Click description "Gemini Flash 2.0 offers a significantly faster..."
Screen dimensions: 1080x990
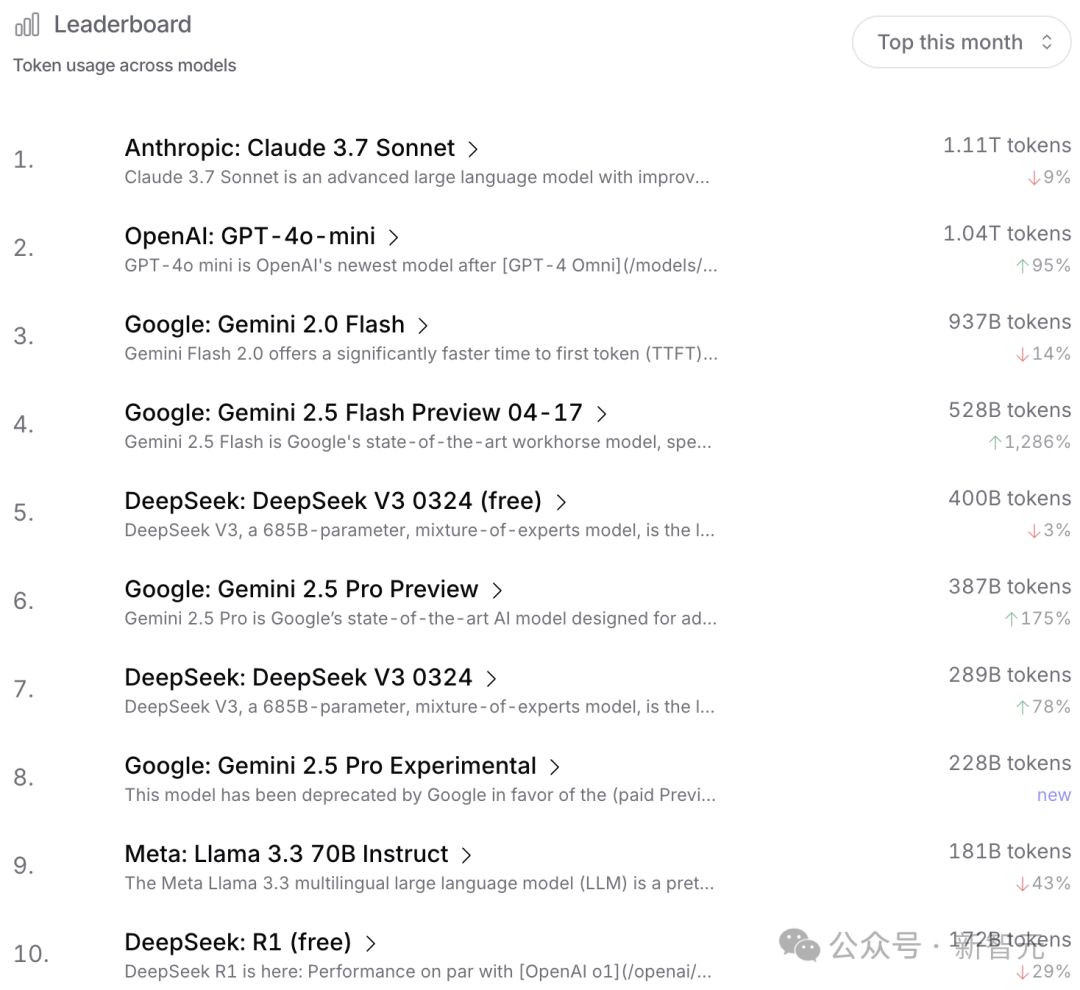(421, 353)
